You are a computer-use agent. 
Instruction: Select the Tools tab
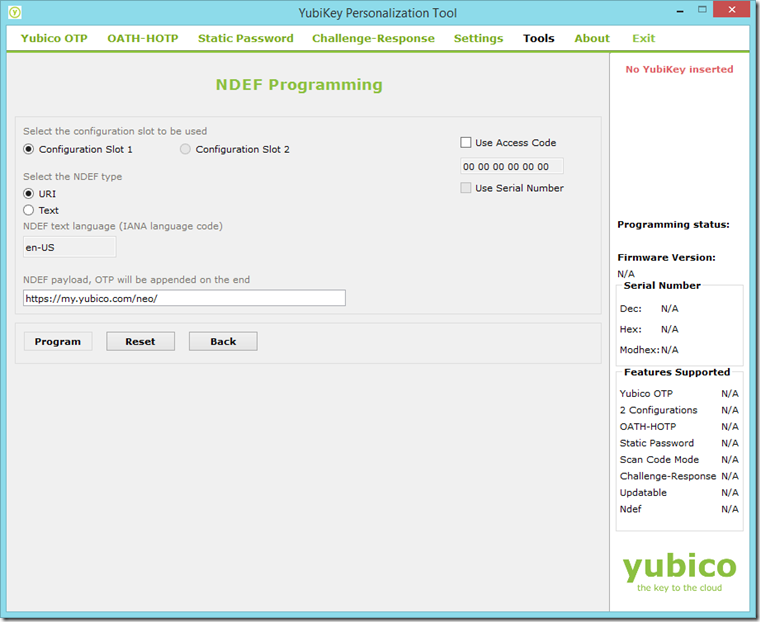click(538, 38)
